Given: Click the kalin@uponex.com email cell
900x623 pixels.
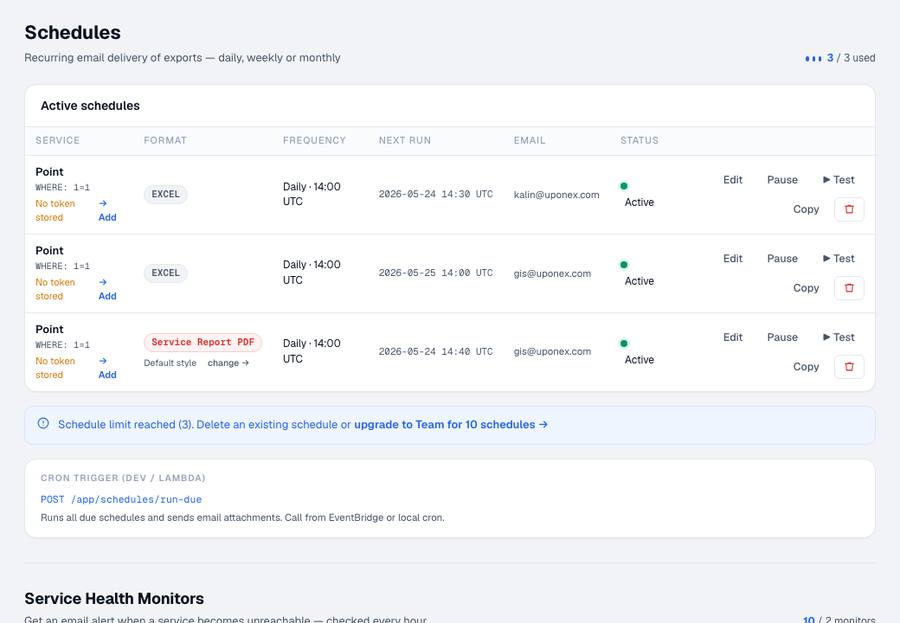Looking at the screenshot, I should click(556, 195).
